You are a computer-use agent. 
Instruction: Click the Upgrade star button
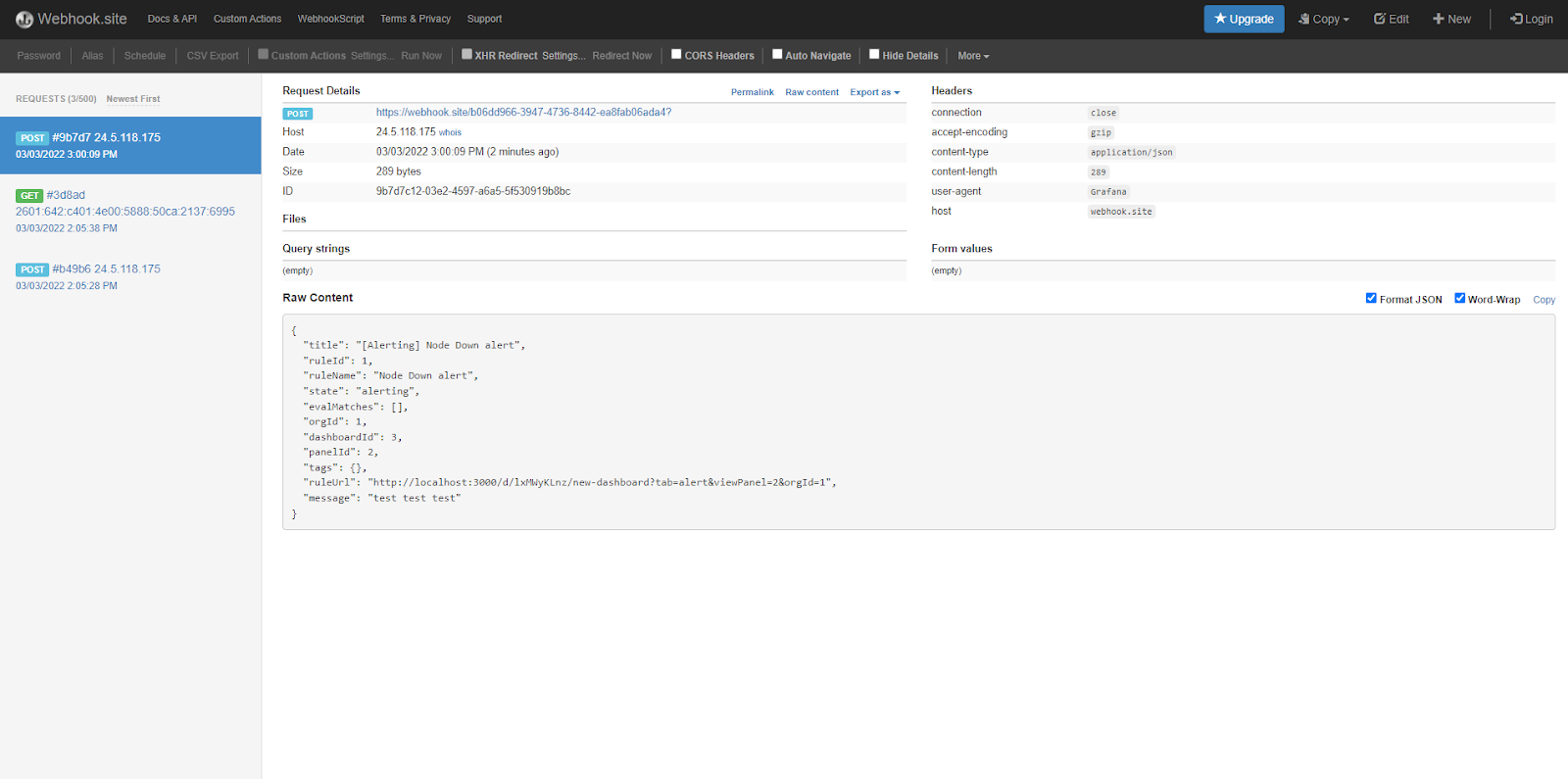(1244, 19)
